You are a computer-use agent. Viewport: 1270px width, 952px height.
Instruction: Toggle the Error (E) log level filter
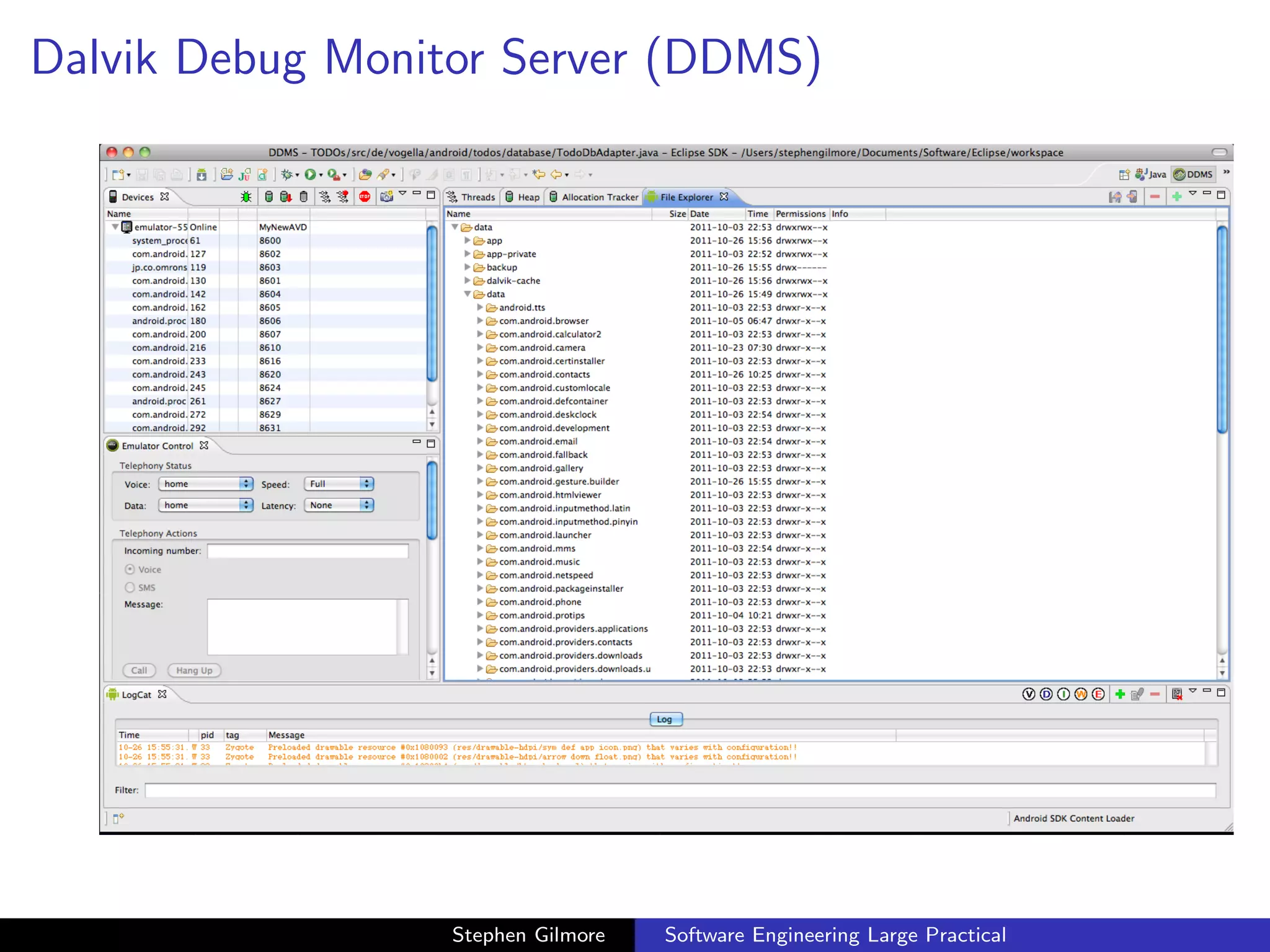(1098, 694)
